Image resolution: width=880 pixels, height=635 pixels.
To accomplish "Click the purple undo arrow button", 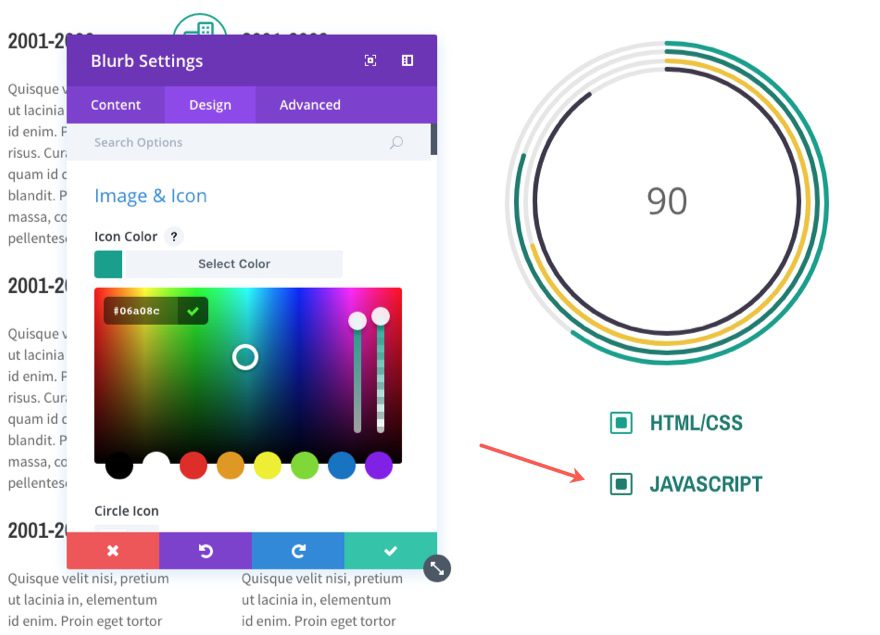I will coord(205,551).
